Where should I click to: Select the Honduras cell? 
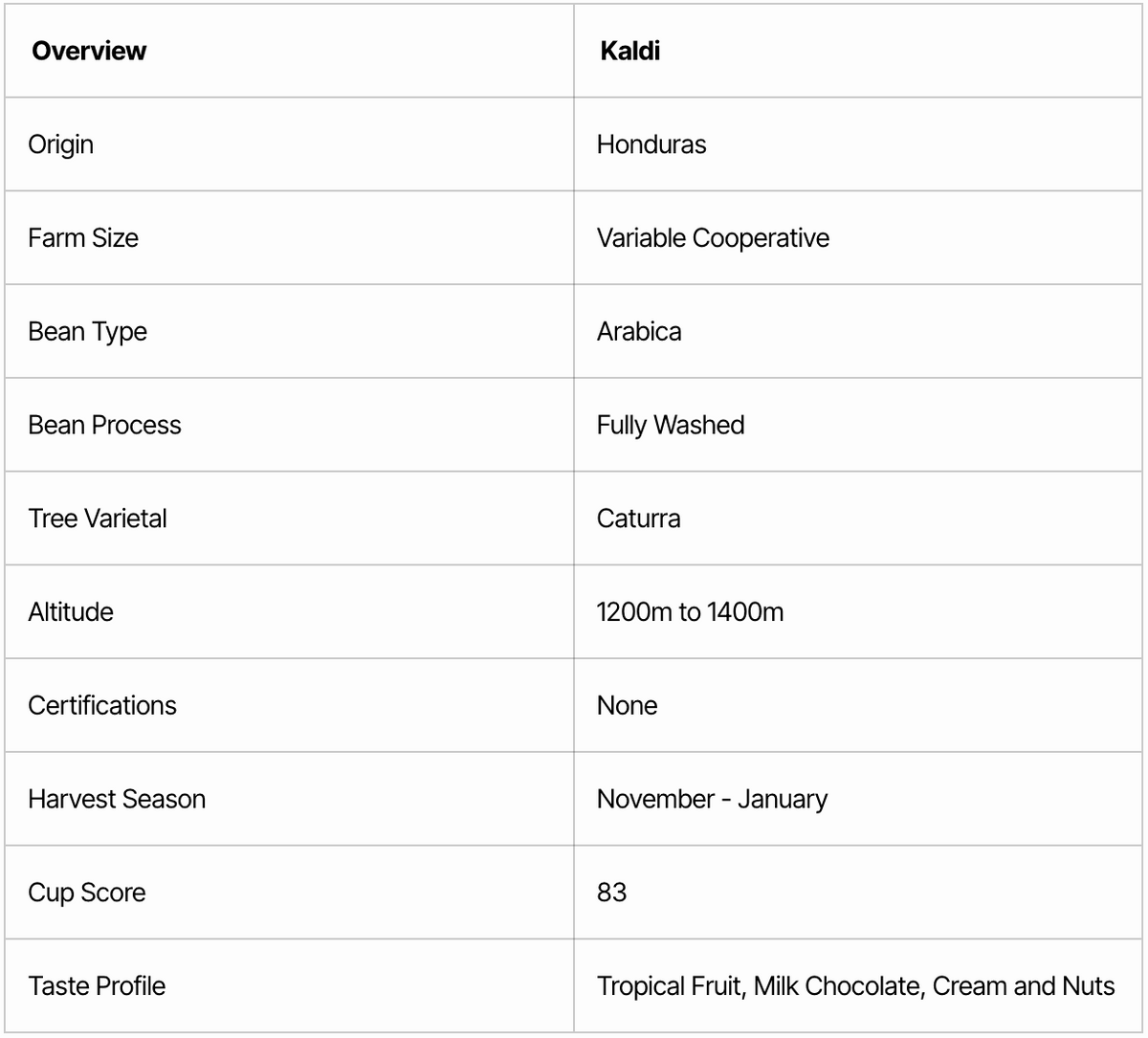tap(651, 144)
